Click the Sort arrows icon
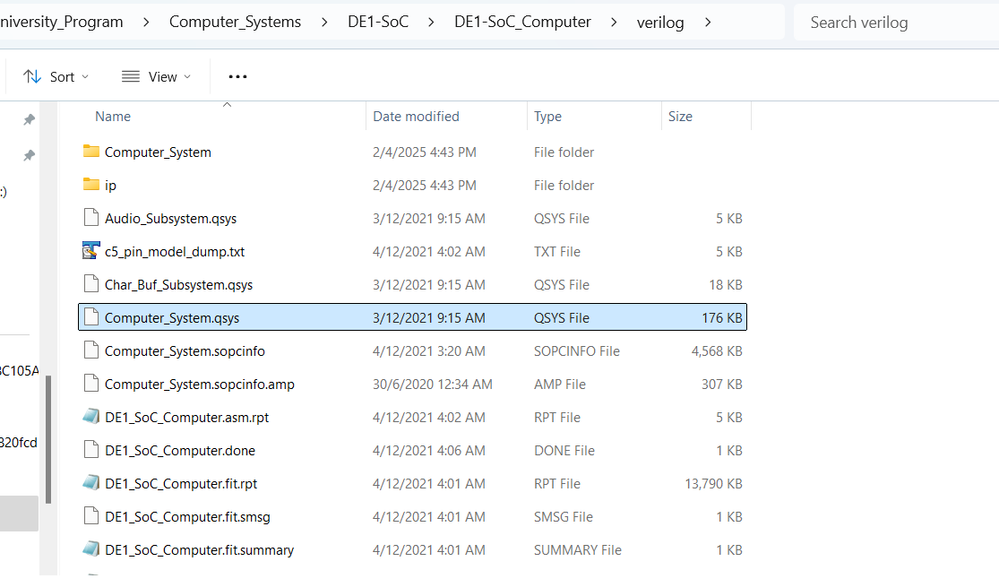This screenshot has width=999, height=580. [x=32, y=76]
